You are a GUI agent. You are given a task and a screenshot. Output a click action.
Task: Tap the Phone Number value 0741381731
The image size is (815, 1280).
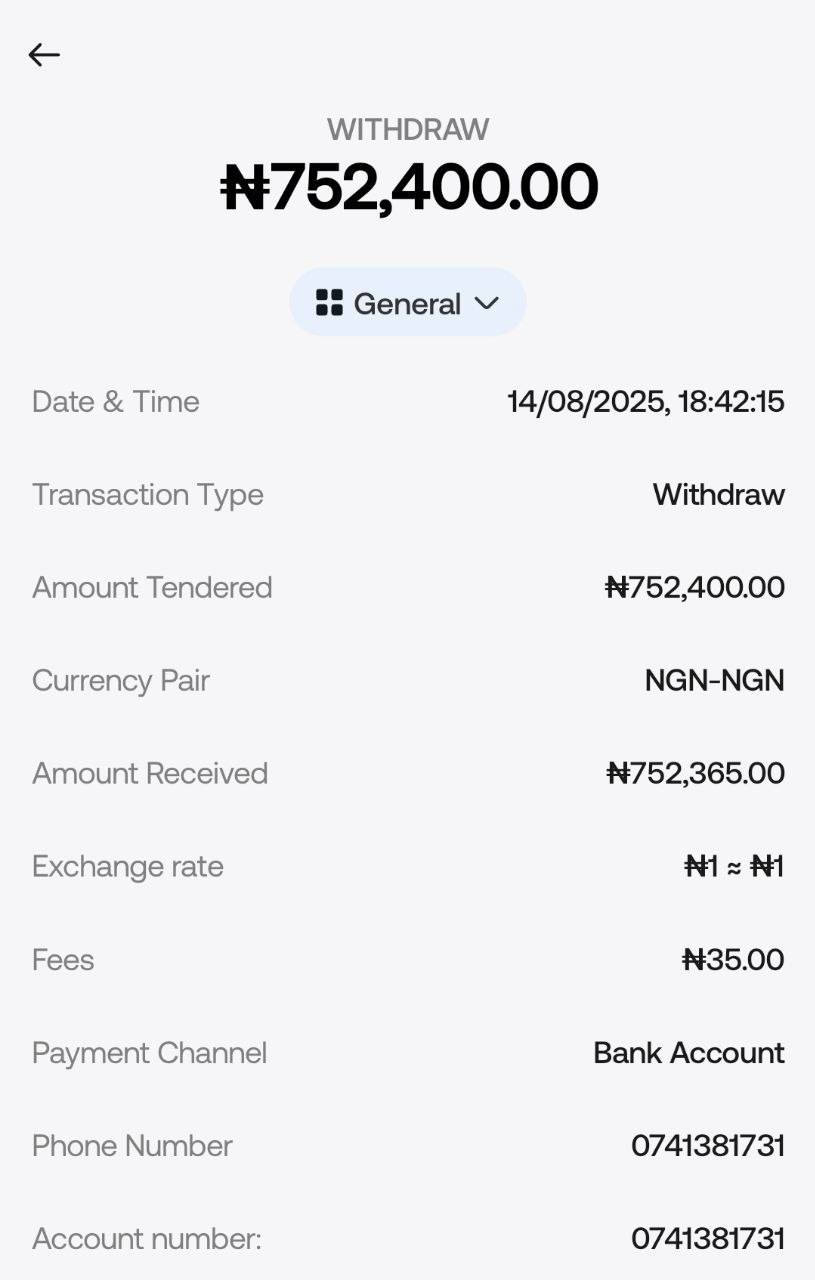(x=708, y=1146)
